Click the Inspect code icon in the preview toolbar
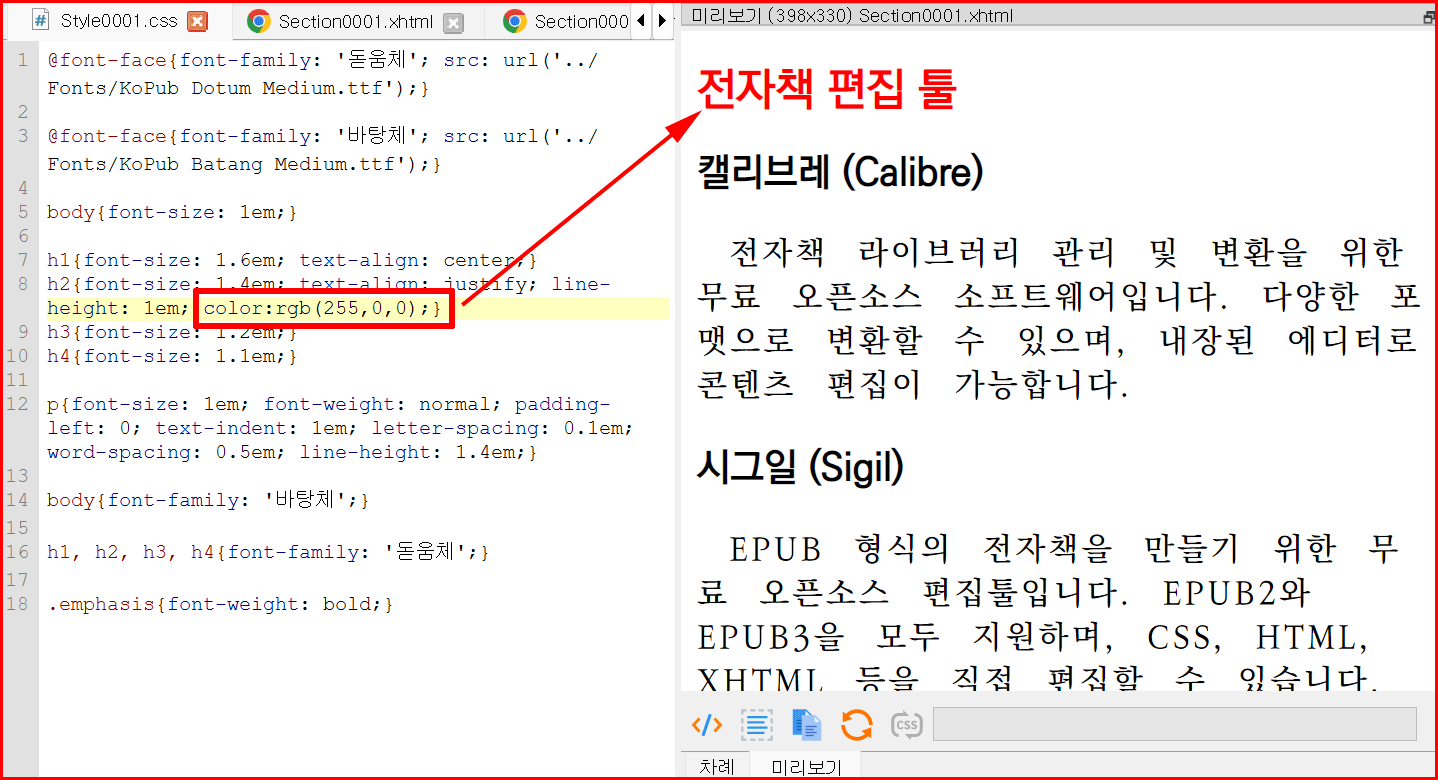This screenshot has height=780, width=1438. point(707,724)
